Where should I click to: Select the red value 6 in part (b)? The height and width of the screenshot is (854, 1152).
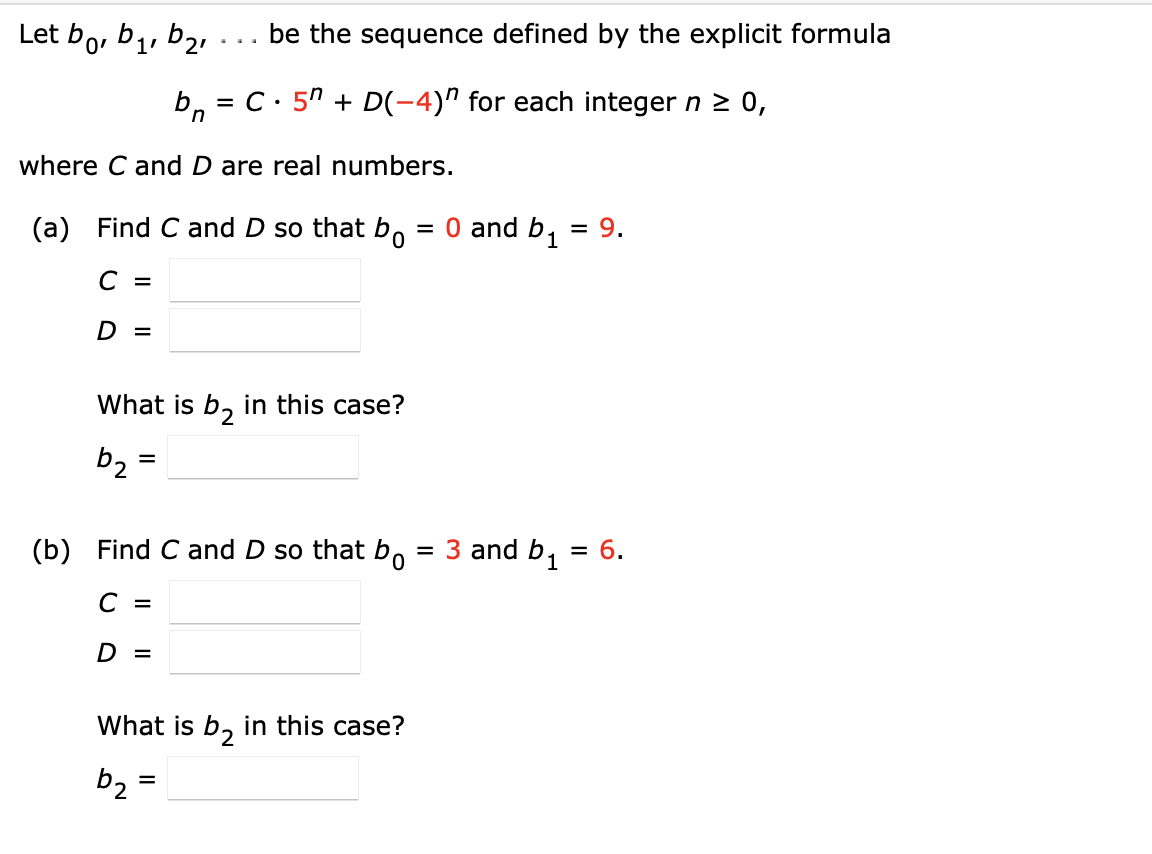tap(606, 550)
